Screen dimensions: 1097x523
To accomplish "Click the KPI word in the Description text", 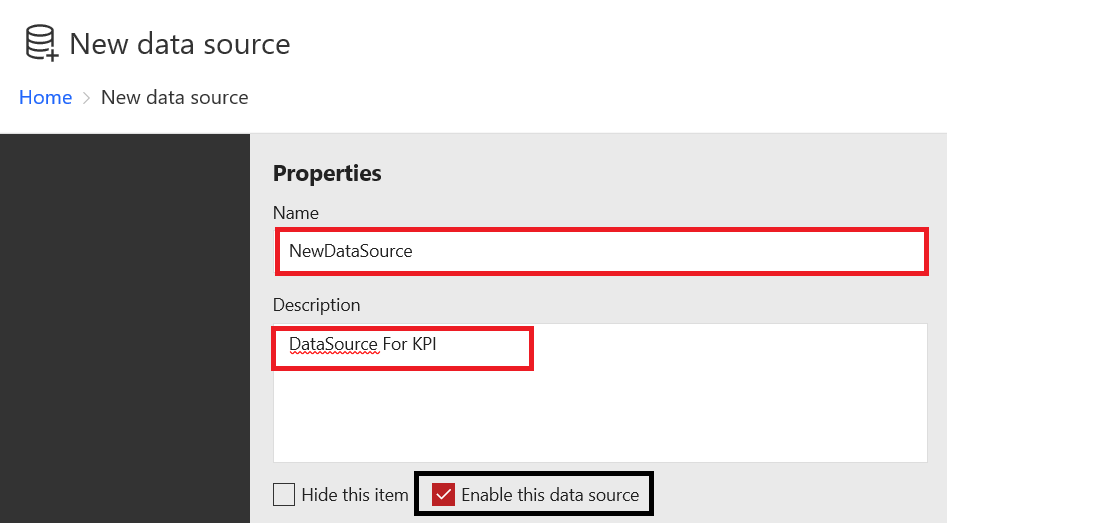I will point(424,345).
